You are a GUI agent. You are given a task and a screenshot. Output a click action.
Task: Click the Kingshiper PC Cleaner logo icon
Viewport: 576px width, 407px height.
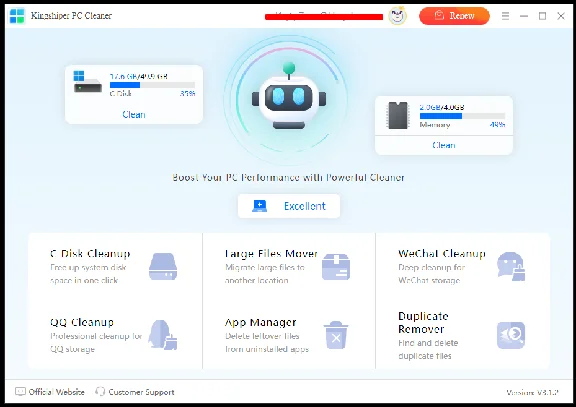tap(17, 16)
